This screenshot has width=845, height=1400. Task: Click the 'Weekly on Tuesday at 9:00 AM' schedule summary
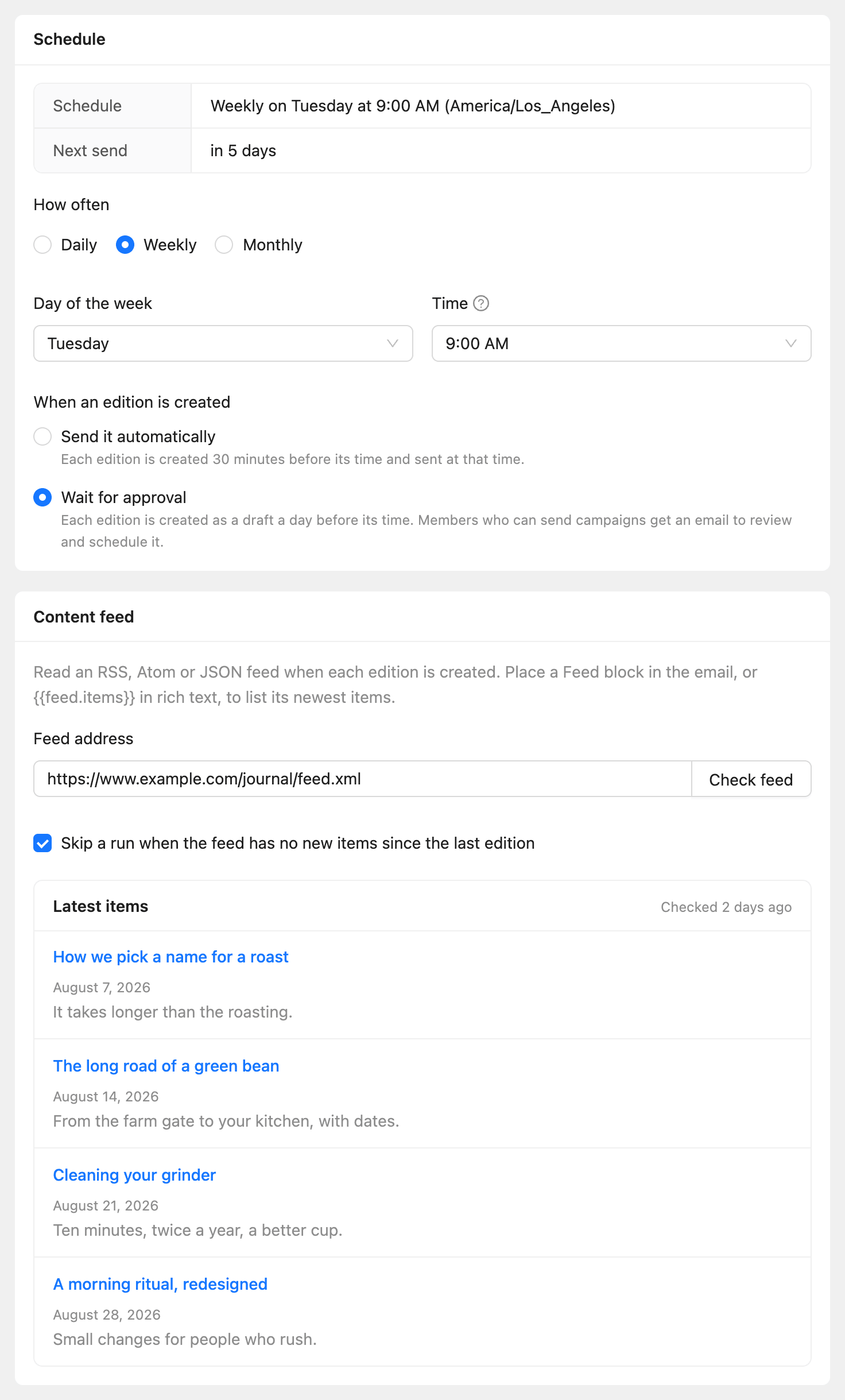tap(413, 106)
